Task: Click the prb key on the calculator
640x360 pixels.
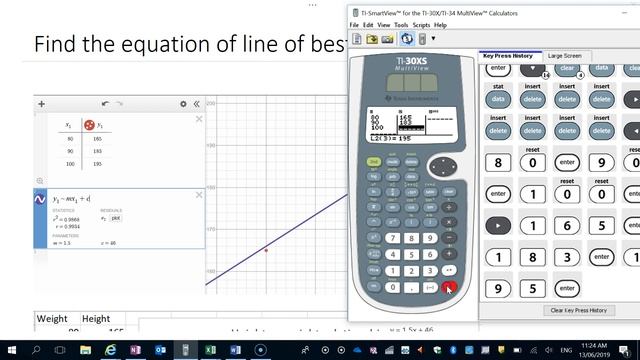Action: tap(393, 177)
